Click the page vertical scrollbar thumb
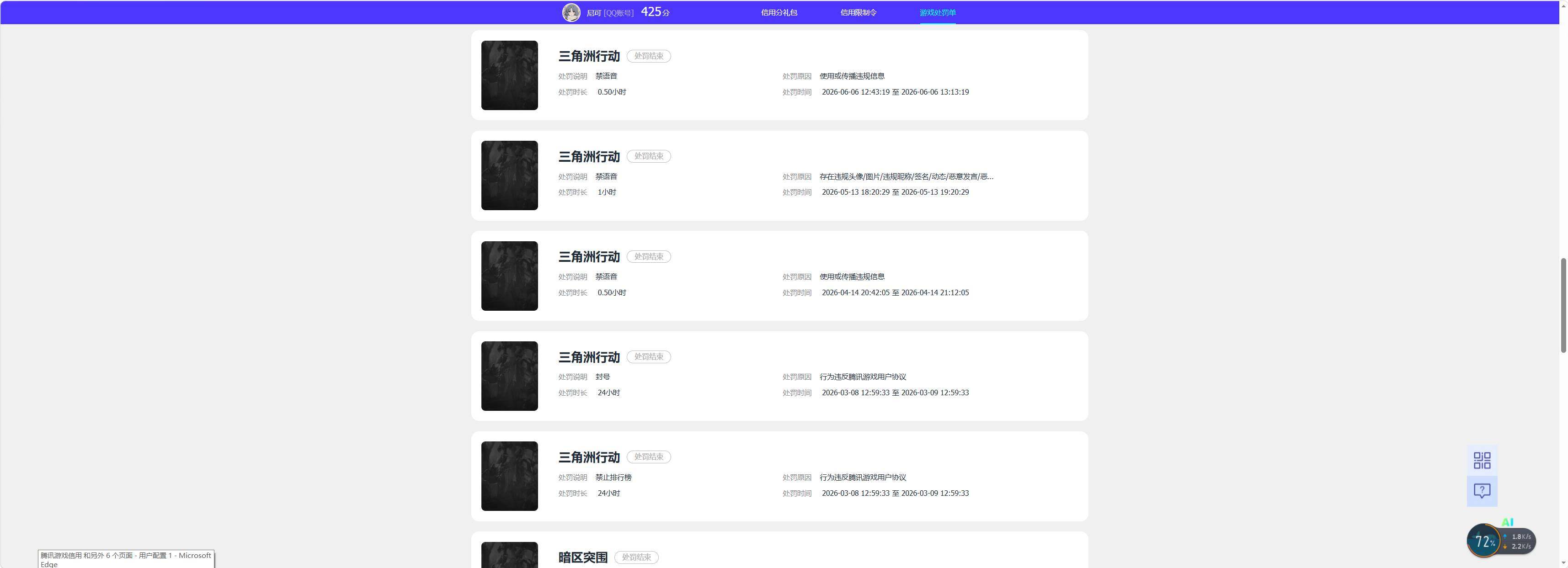This screenshot has width=1568, height=568. [1563, 305]
